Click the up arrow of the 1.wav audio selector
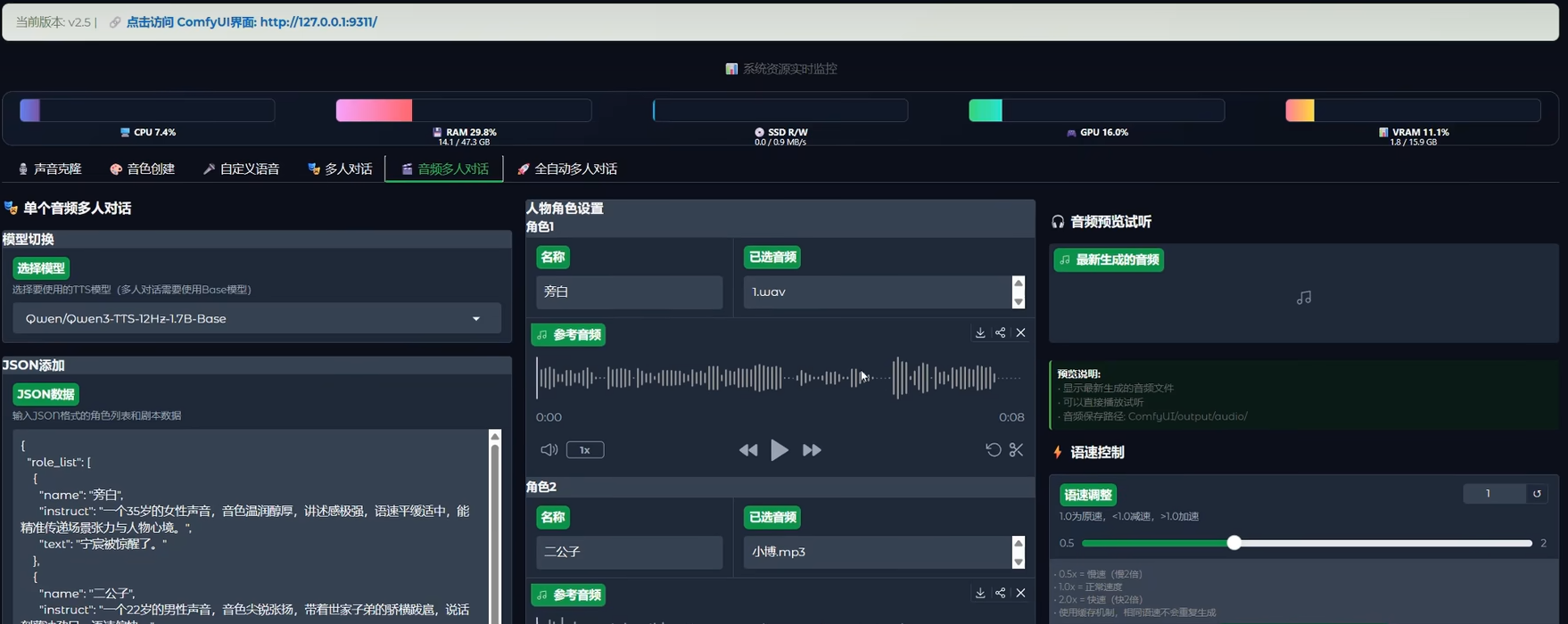 tap(1019, 283)
